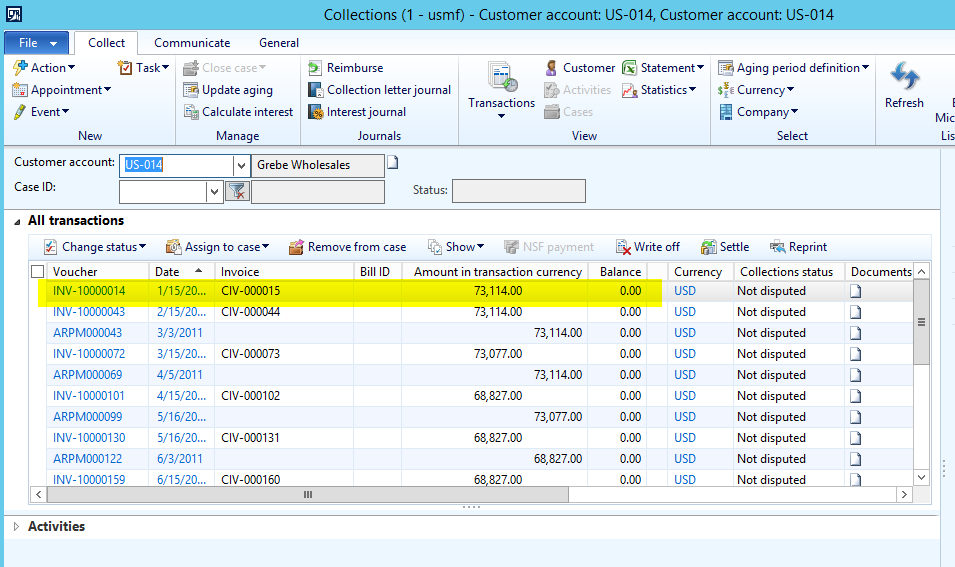This screenshot has height=567, width=955.
Task: Expand the Case ID dropdown
Action: pos(214,191)
